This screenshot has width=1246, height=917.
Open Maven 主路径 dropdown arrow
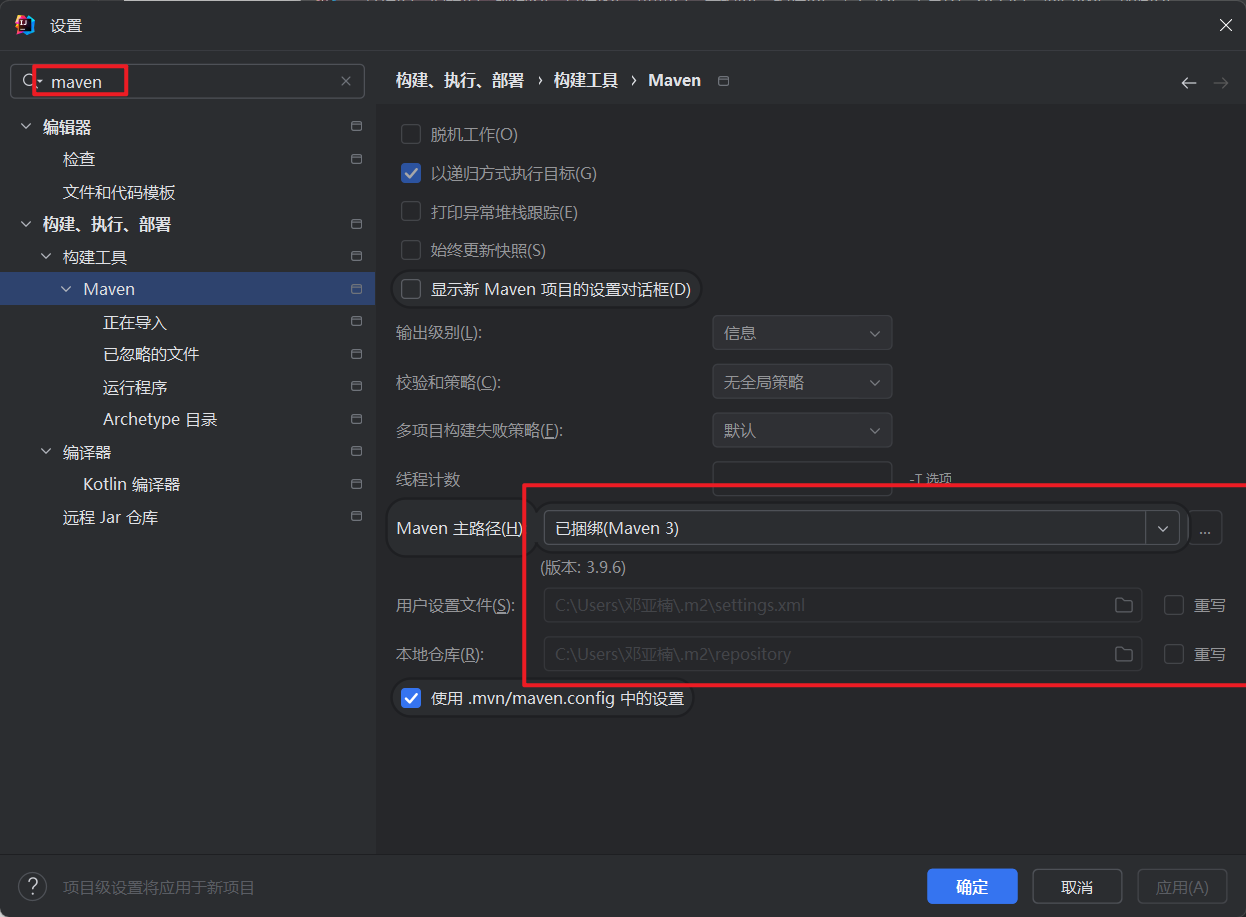pos(1162,528)
